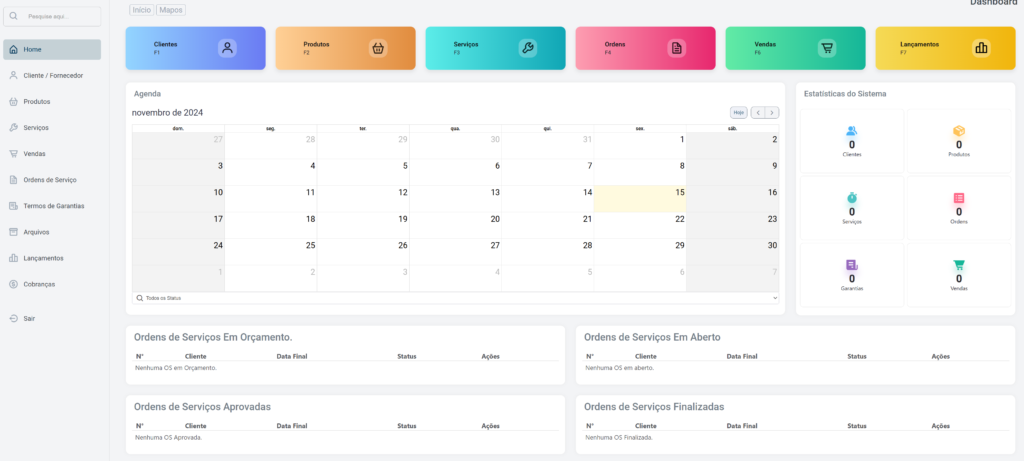Click the Produtos card basket icon

pyautogui.click(x=377, y=48)
